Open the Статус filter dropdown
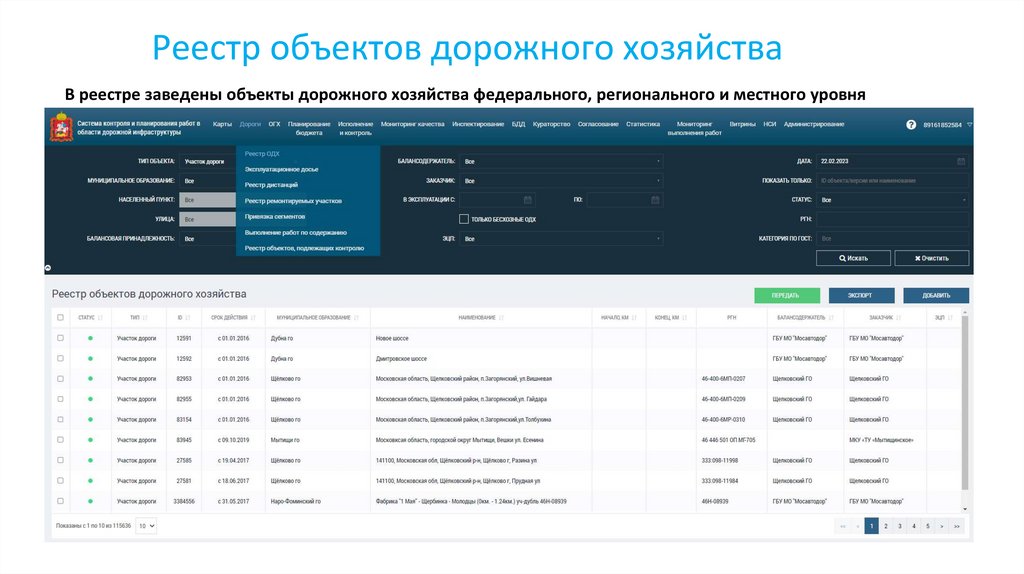Image resolution: width=1024 pixels, height=574 pixels. (x=892, y=200)
